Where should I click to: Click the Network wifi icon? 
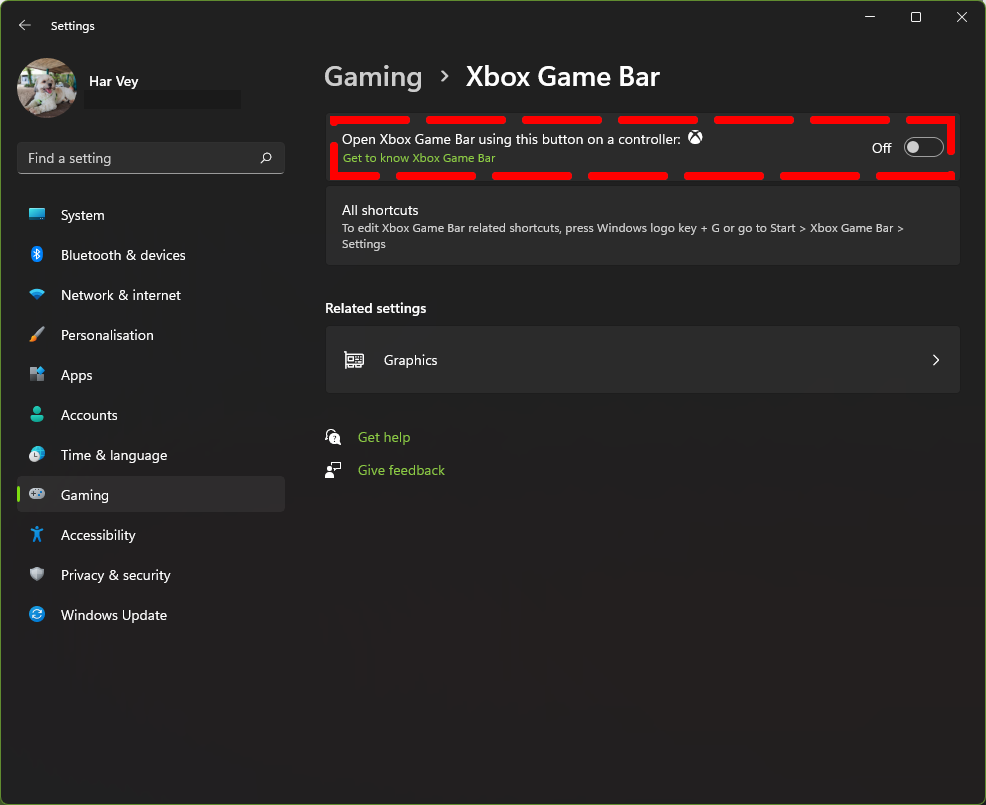coord(37,294)
